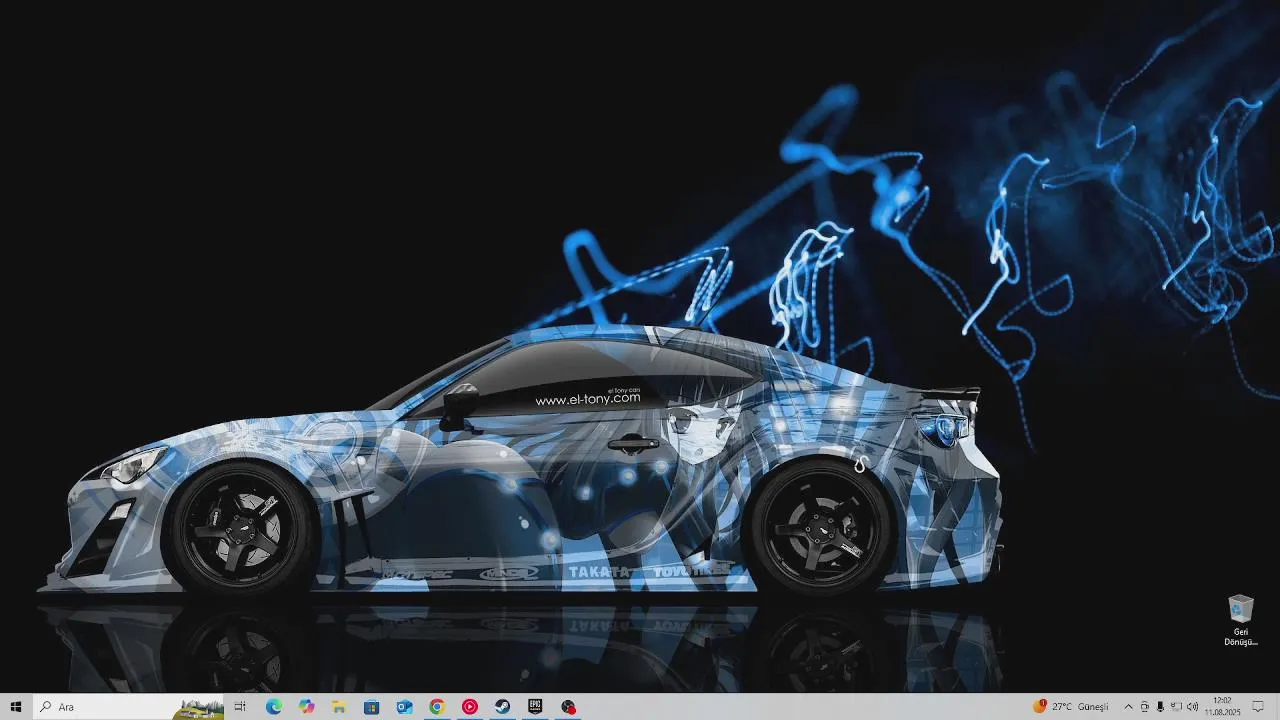Open Task View on the taskbar
Screen dimensions: 1280x720
pos(240,707)
